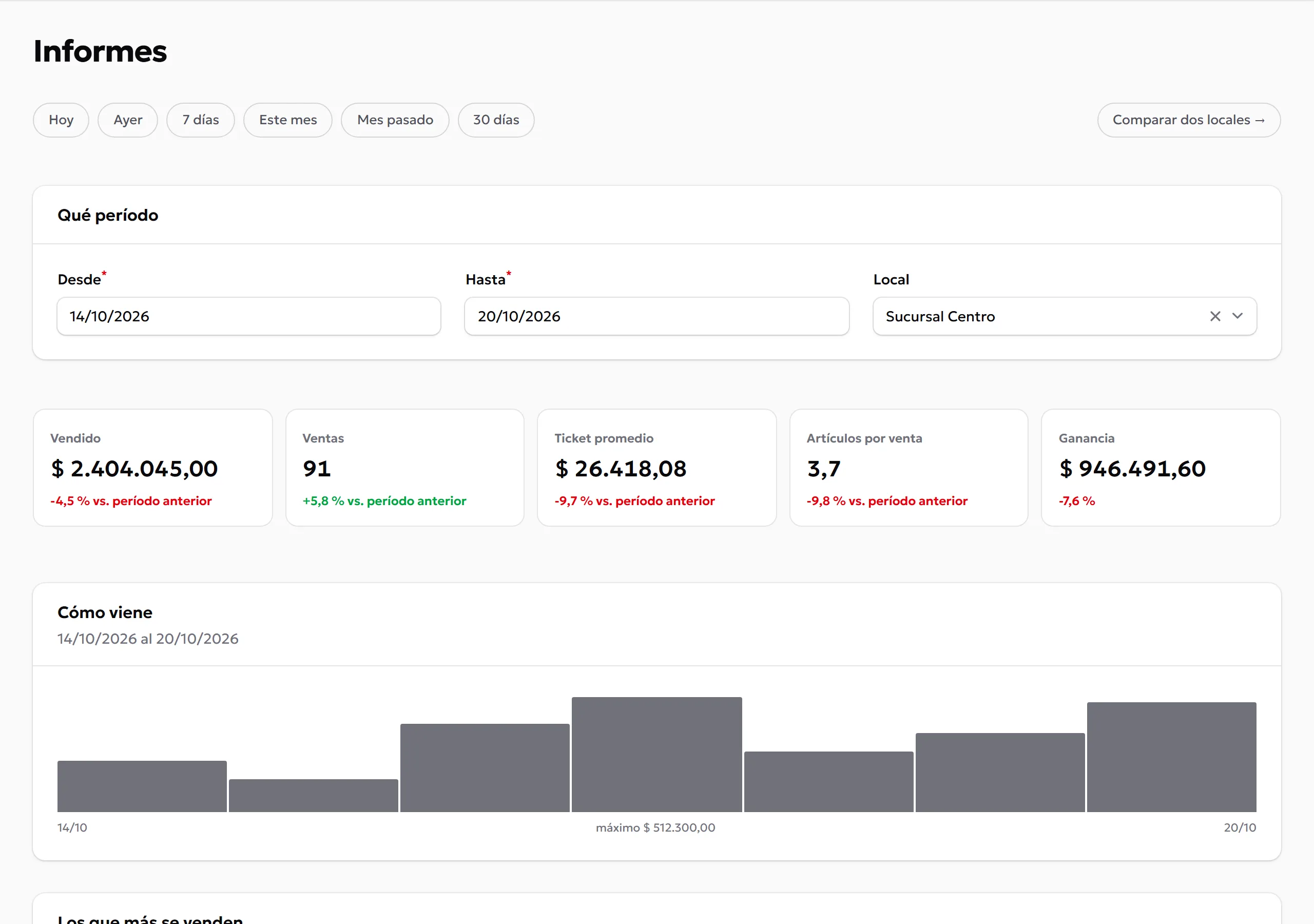The height and width of the screenshot is (924, 1314).
Task: Choose the Este mes quick range
Action: [x=288, y=120]
